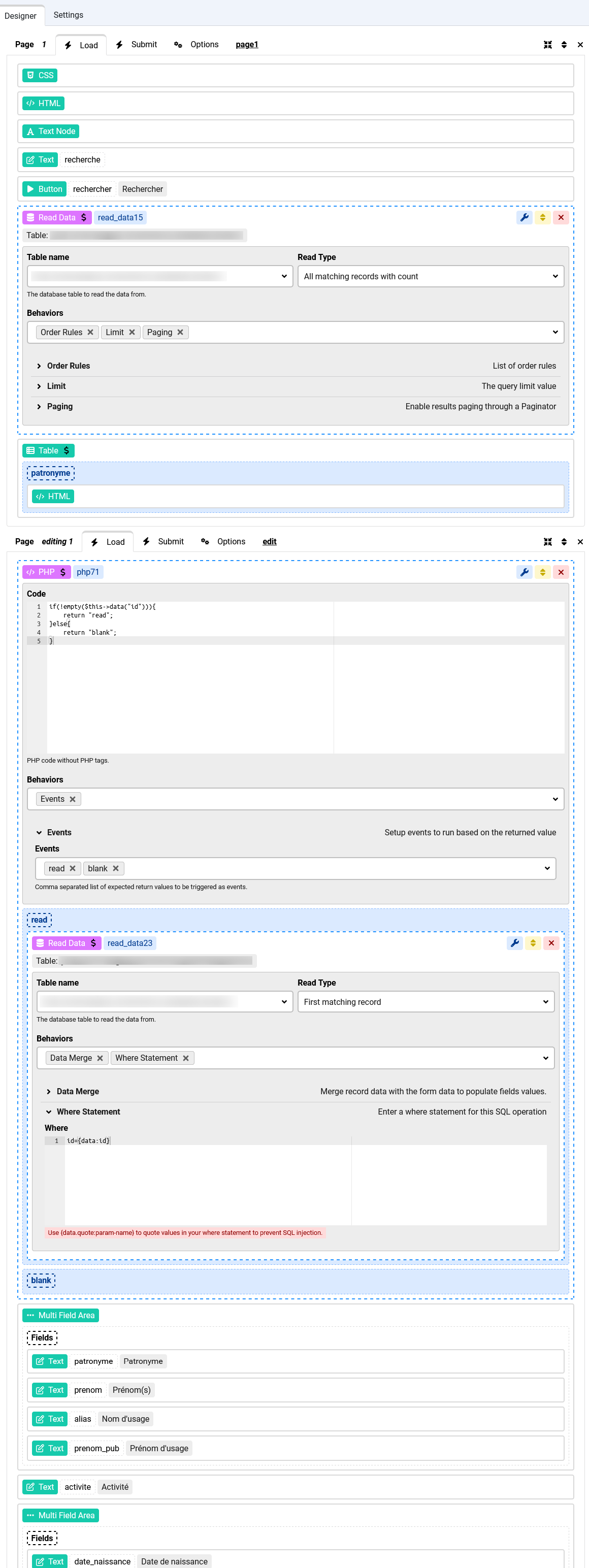The image size is (589, 1568).
Task: Click wrench icon on read_data23 block
Action: click(514, 943)
